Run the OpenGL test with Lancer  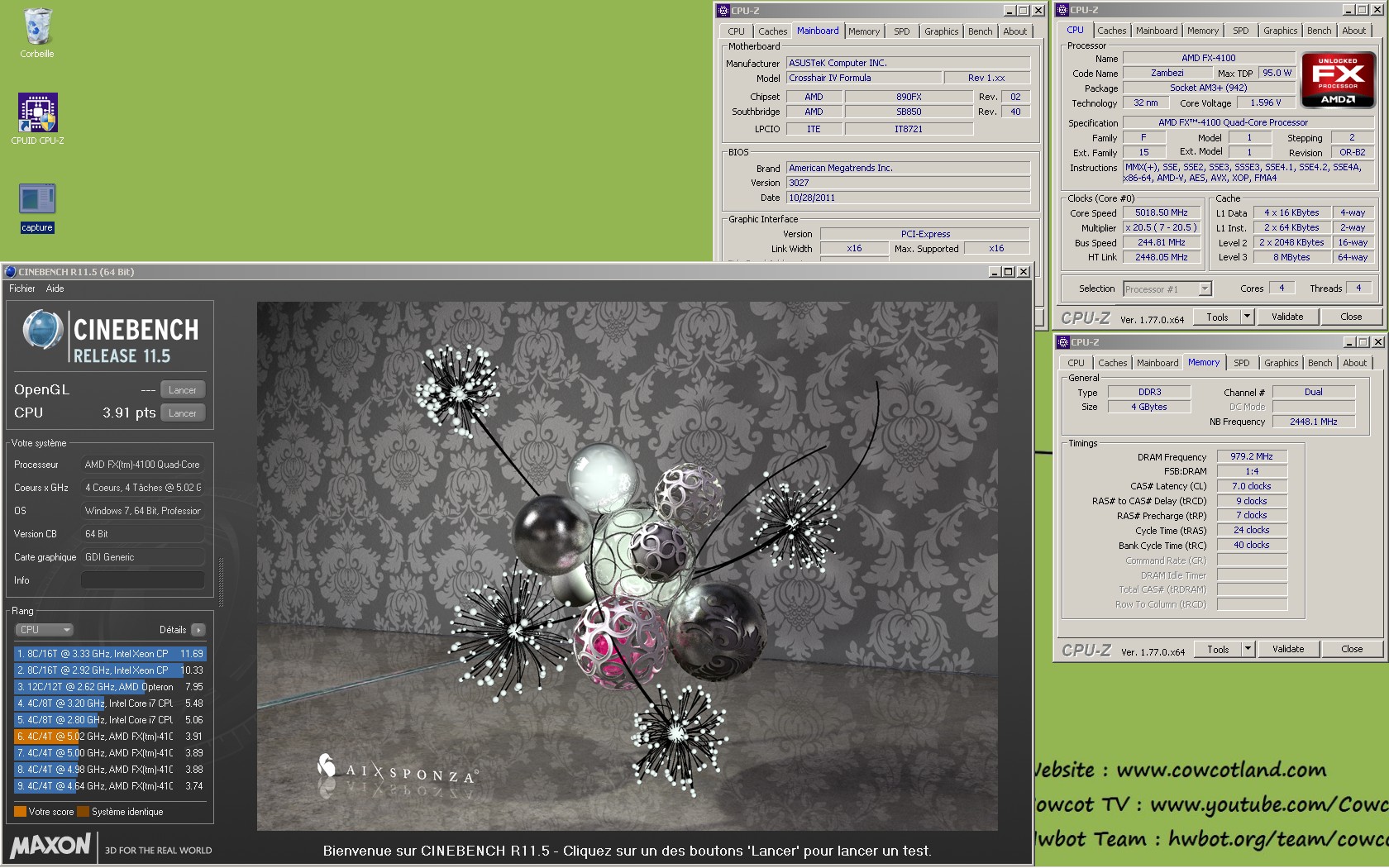[183, 390]
